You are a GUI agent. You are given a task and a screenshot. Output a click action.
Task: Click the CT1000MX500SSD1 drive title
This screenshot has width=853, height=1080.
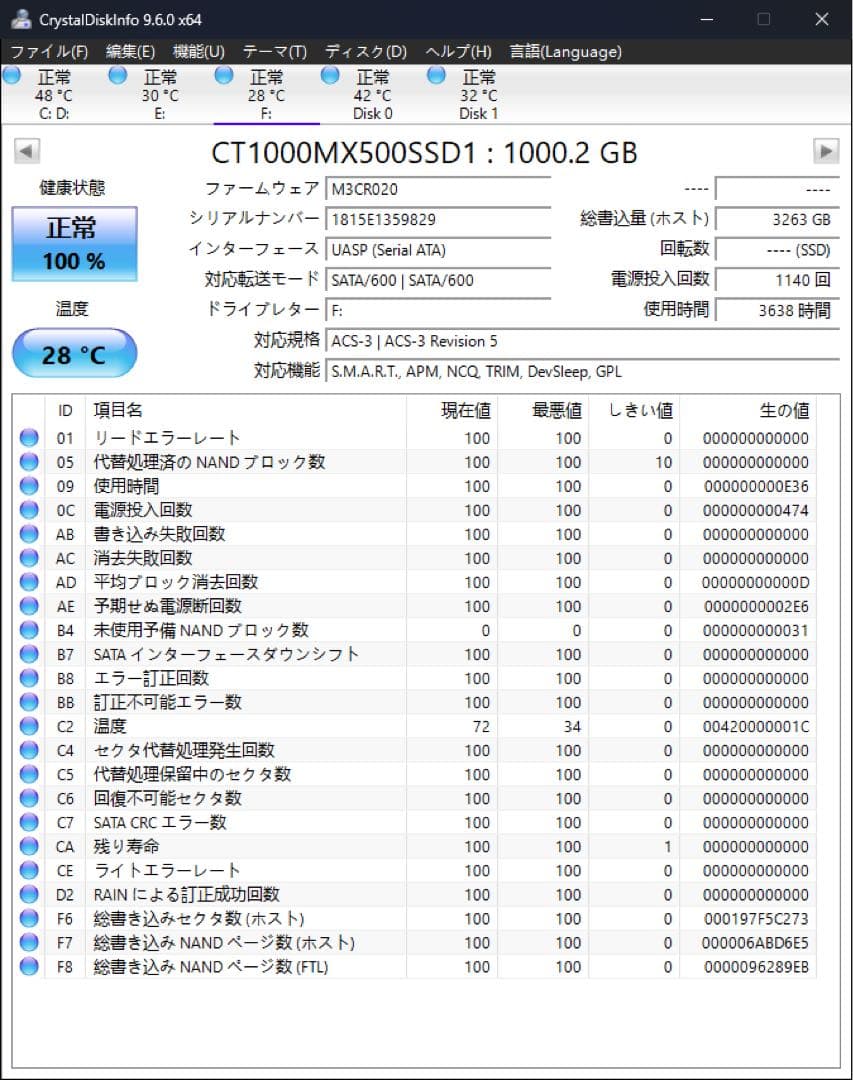click(x=428, y=153)
